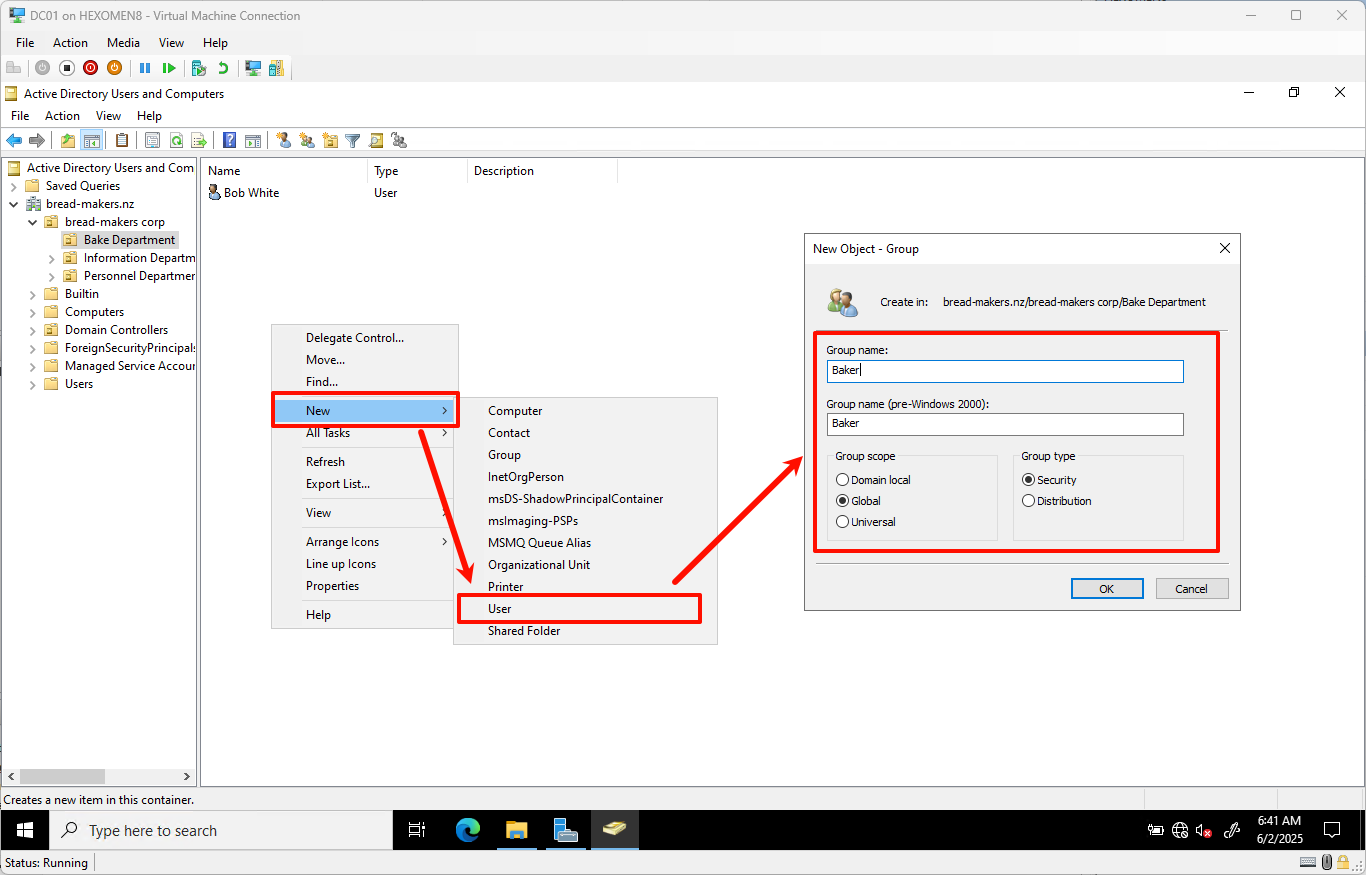Image resolution: width=1366 pixels, height=875 pixels.
Task: Click the red Shut Down VM icon
Action: pos(91,68)
